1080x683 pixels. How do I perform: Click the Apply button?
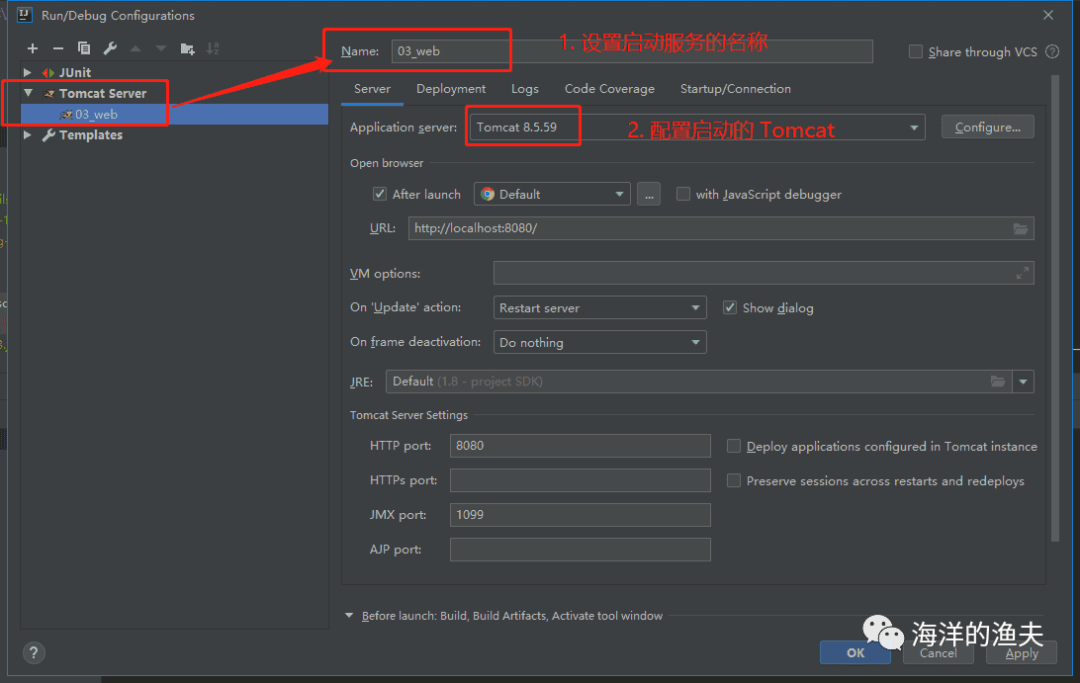(x=1021, y=653)
